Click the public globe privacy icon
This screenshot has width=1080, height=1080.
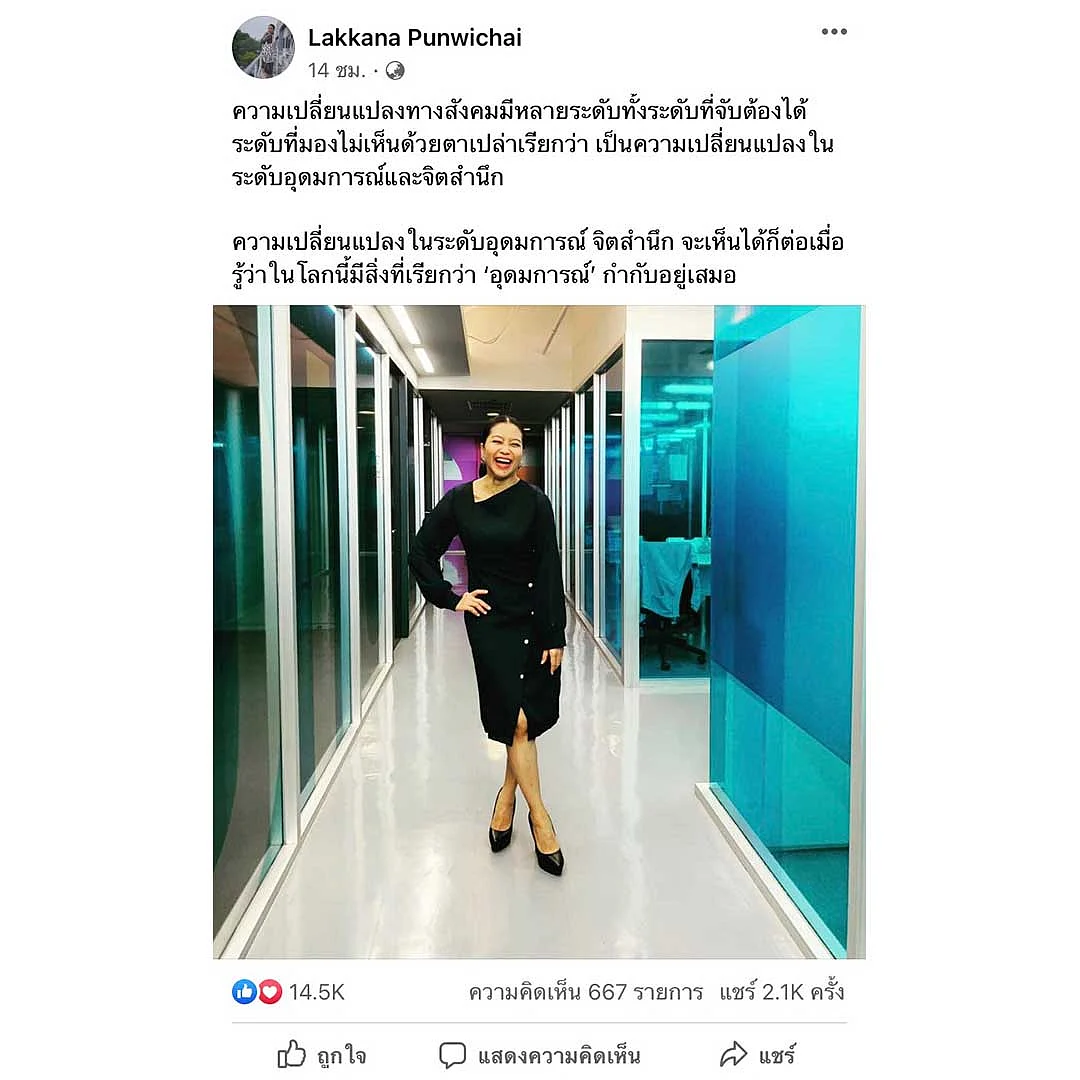[395, 70]
